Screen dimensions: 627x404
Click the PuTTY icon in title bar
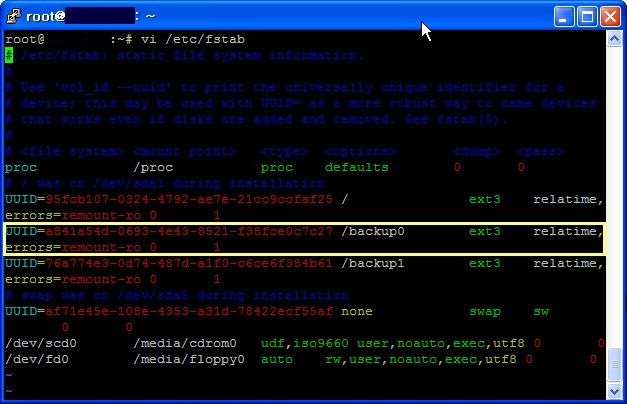14,16
